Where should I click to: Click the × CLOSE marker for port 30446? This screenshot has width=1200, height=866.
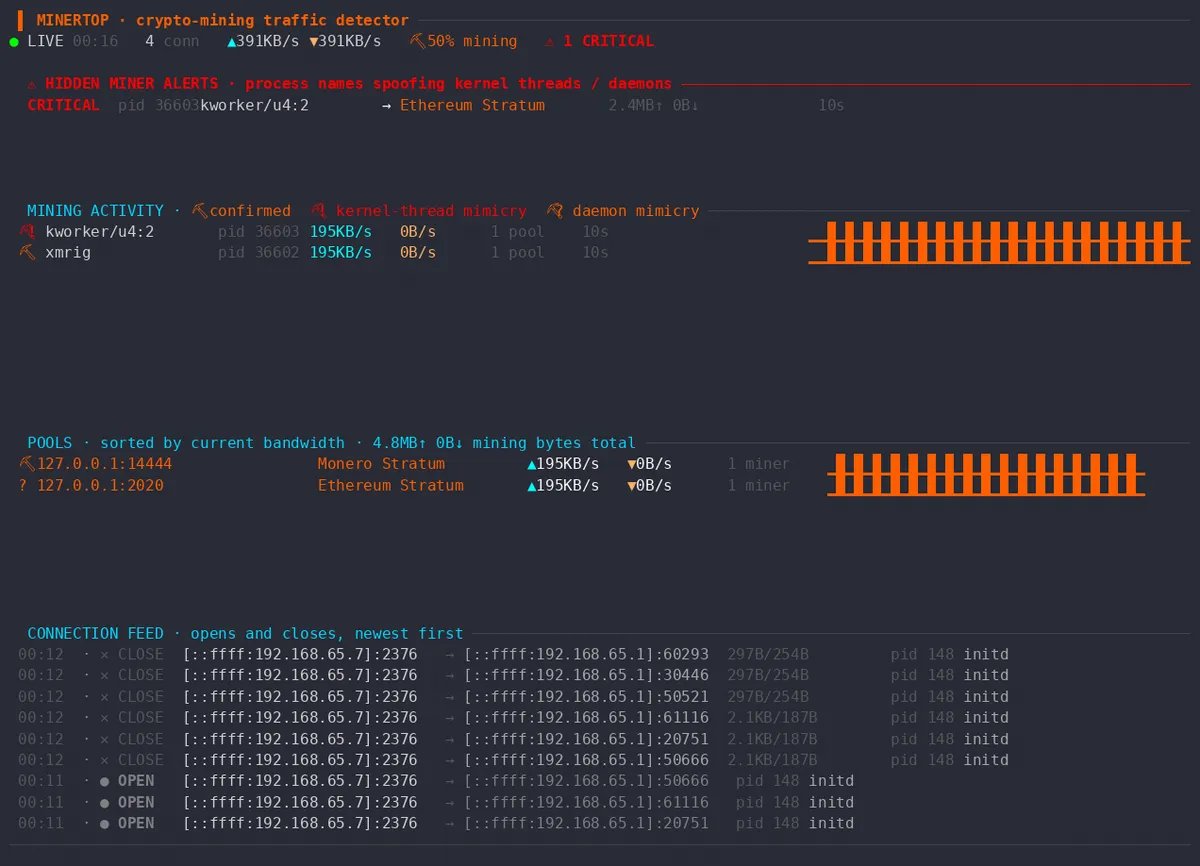[x=131, y=675]
